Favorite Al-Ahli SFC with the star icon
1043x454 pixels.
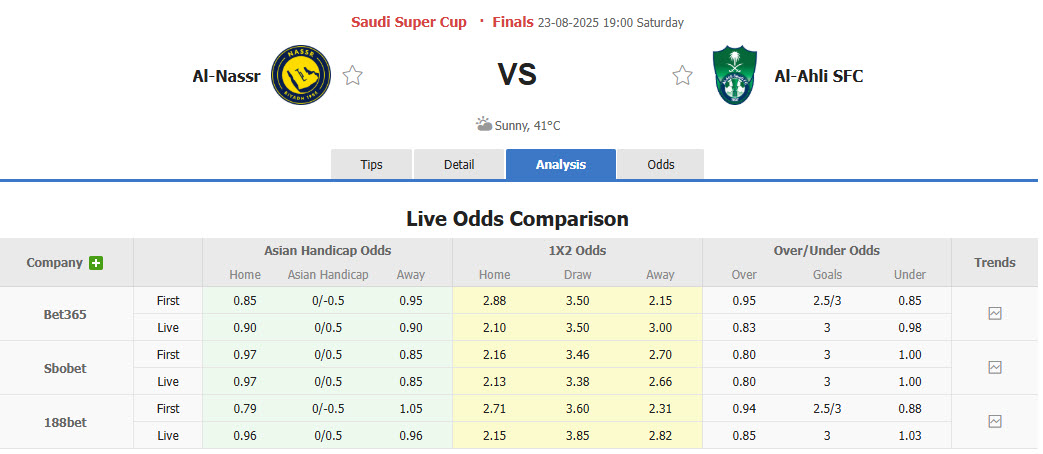pos(682,76)
